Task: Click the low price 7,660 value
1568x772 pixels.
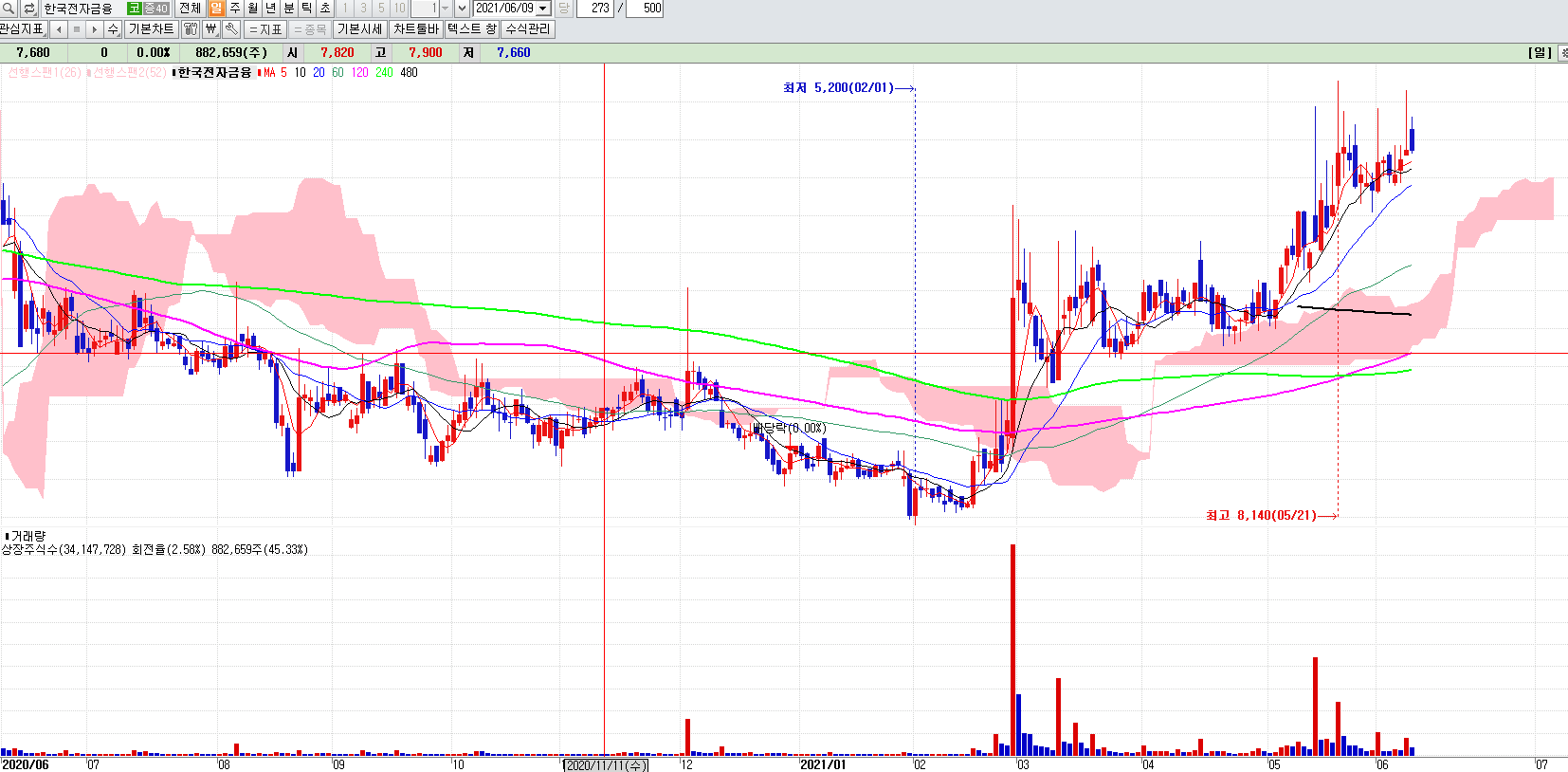Action: point(513,53)
